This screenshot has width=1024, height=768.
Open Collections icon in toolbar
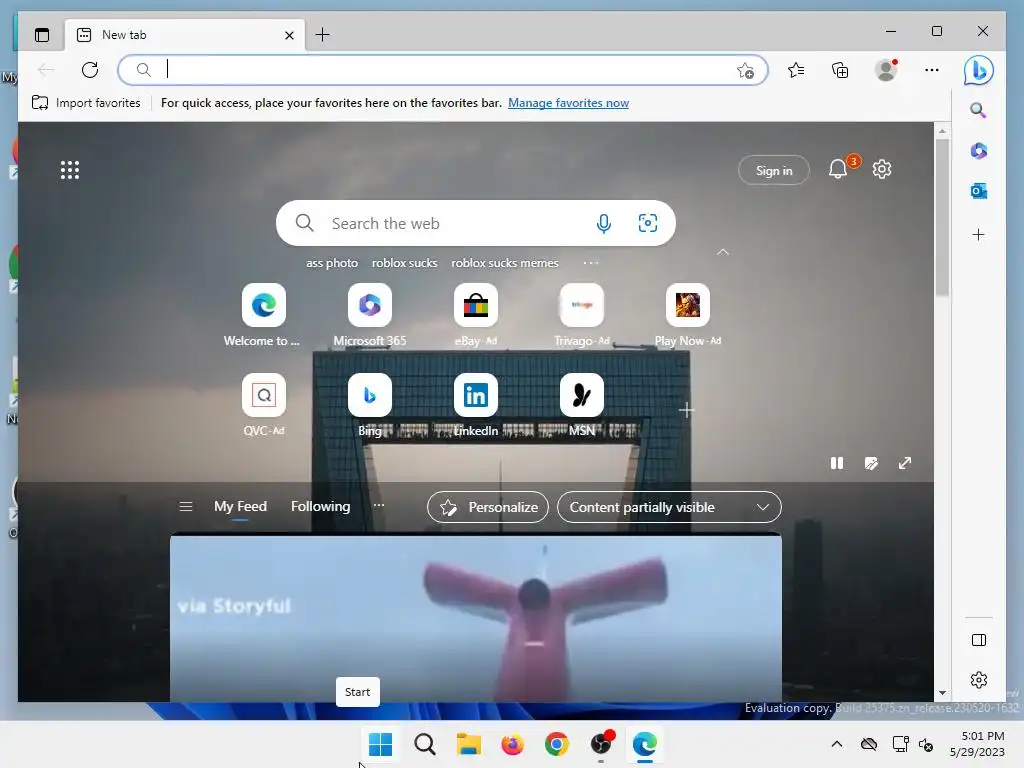coord(840,70)
